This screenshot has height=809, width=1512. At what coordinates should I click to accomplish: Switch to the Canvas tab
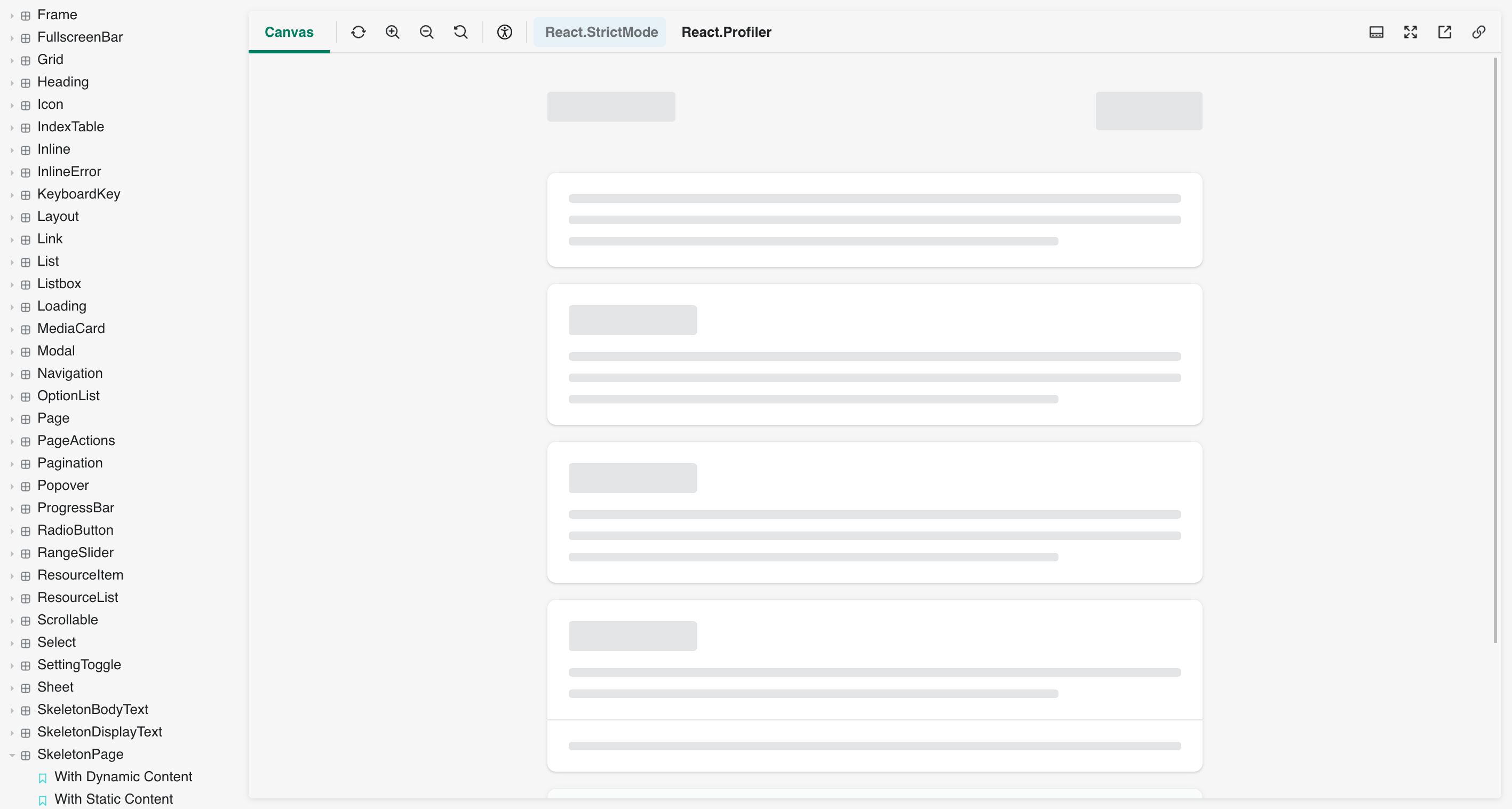[288, 33]
